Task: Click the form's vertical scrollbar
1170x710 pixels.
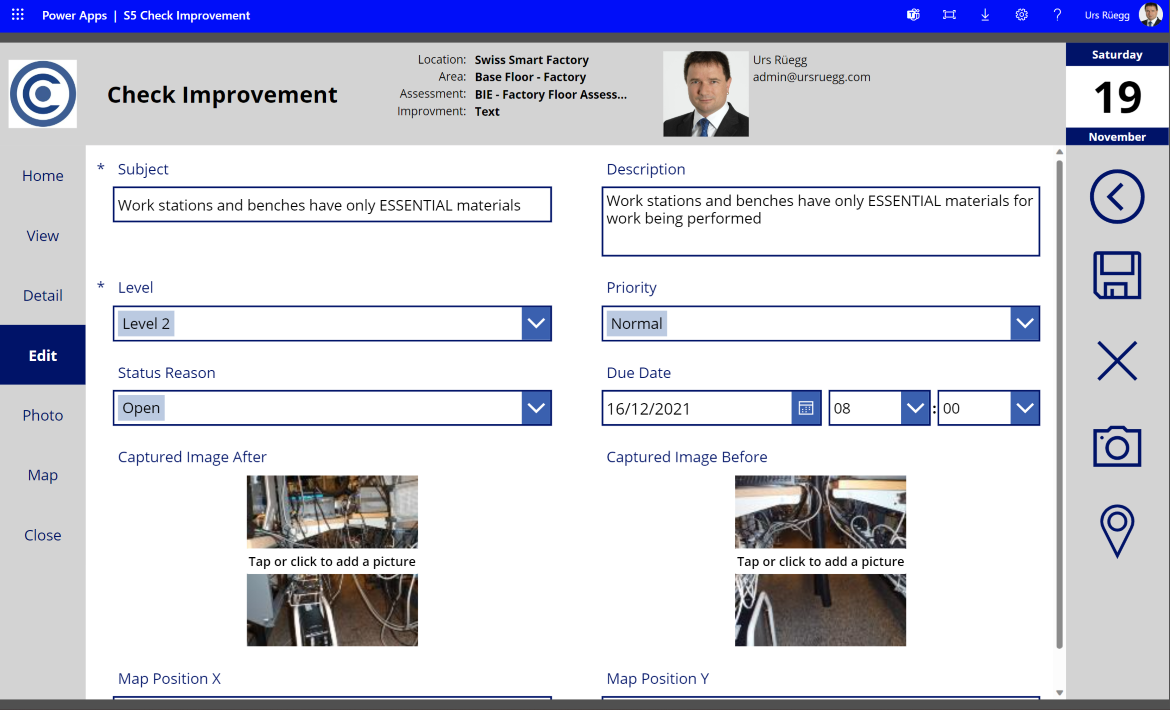Action: pos(1060,403)
